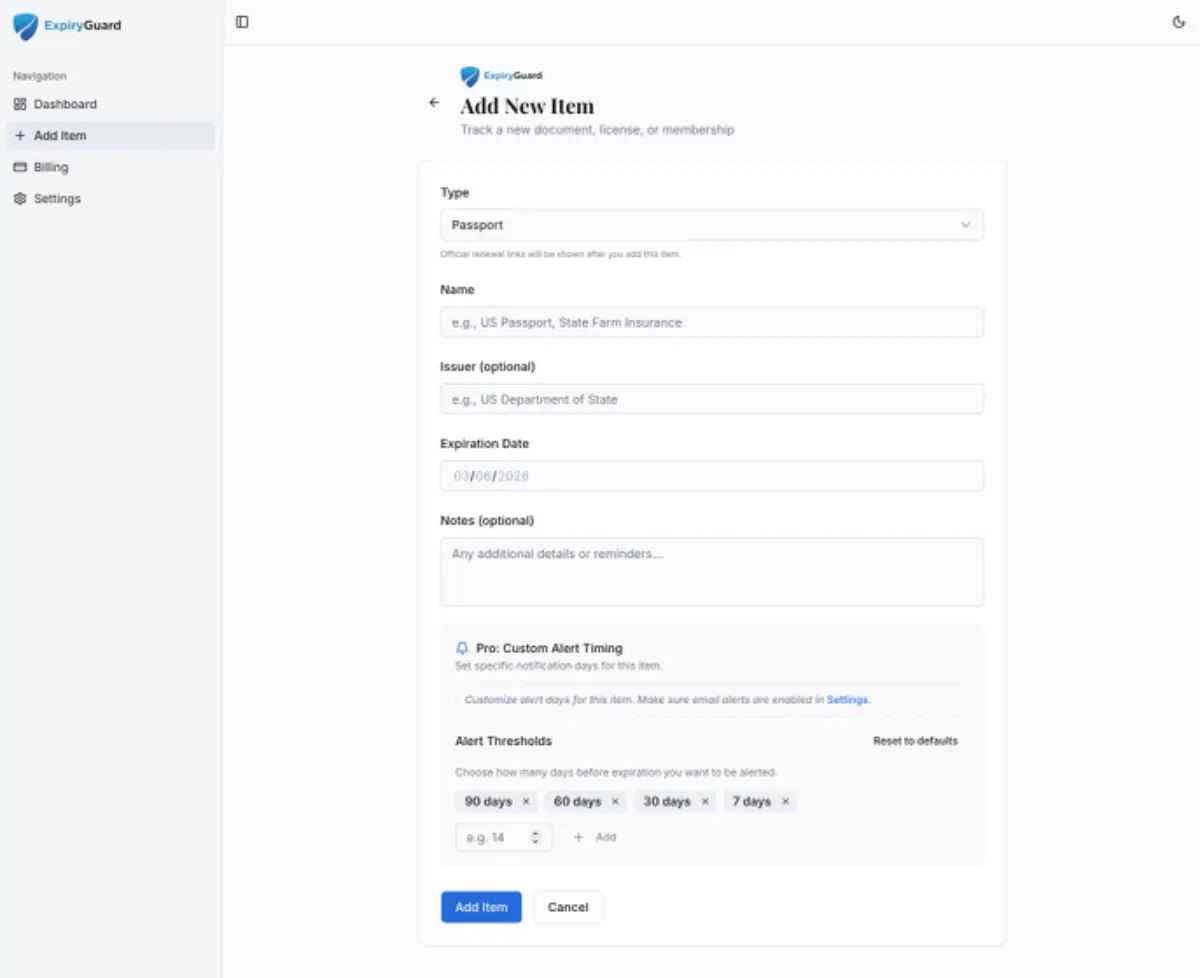Toggle the sidebar panel icon
Image resolution: width=1200 pixels, height=978 pixels.
(242, 22)
